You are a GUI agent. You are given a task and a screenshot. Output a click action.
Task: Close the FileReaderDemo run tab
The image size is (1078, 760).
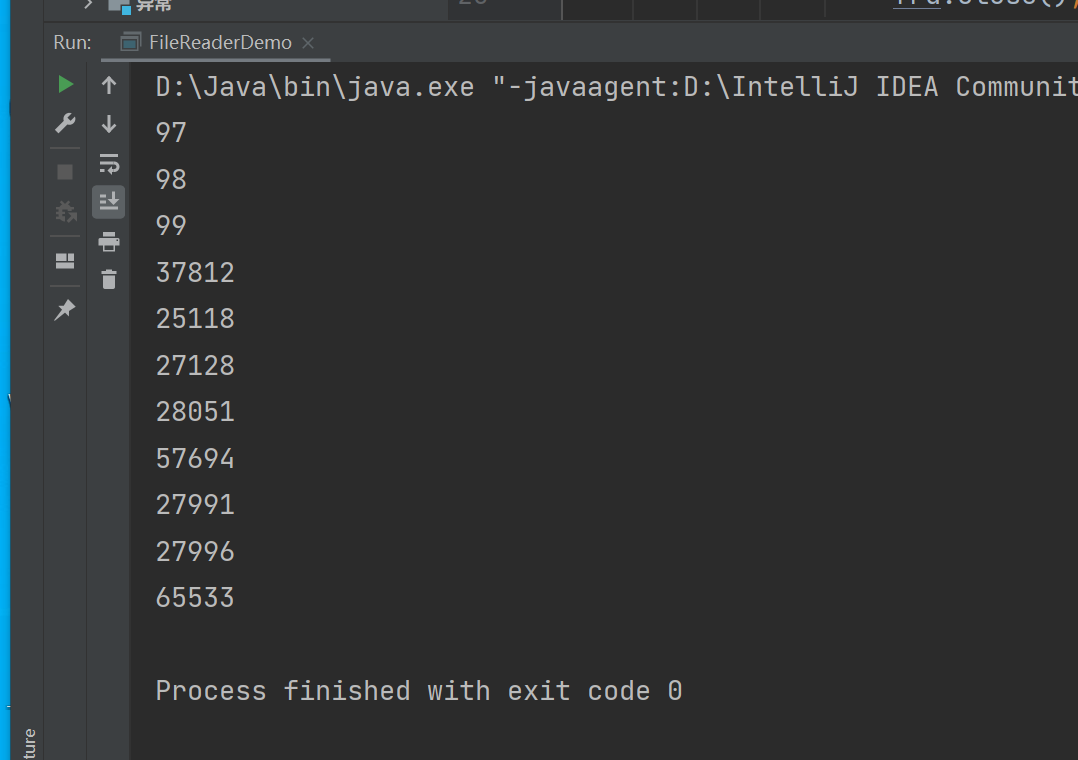308,43
